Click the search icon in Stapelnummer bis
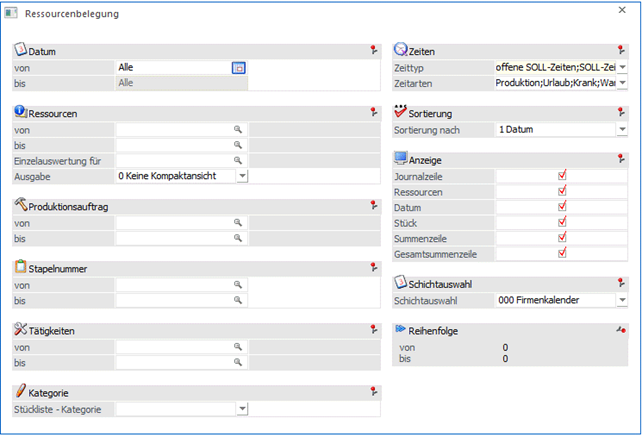642x438 pixels. click(238, 300)
